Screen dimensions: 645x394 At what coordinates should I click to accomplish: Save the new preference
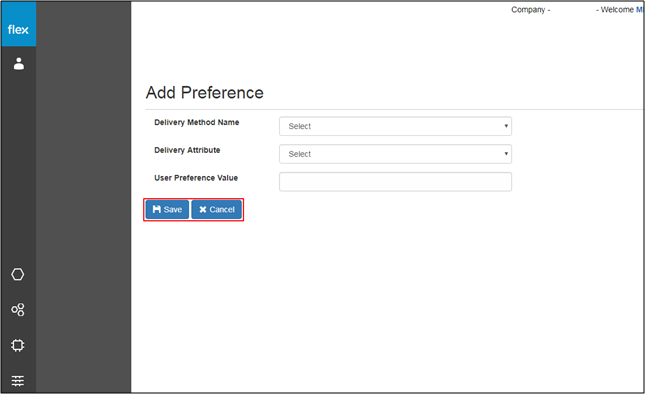(x=167, y=210)
